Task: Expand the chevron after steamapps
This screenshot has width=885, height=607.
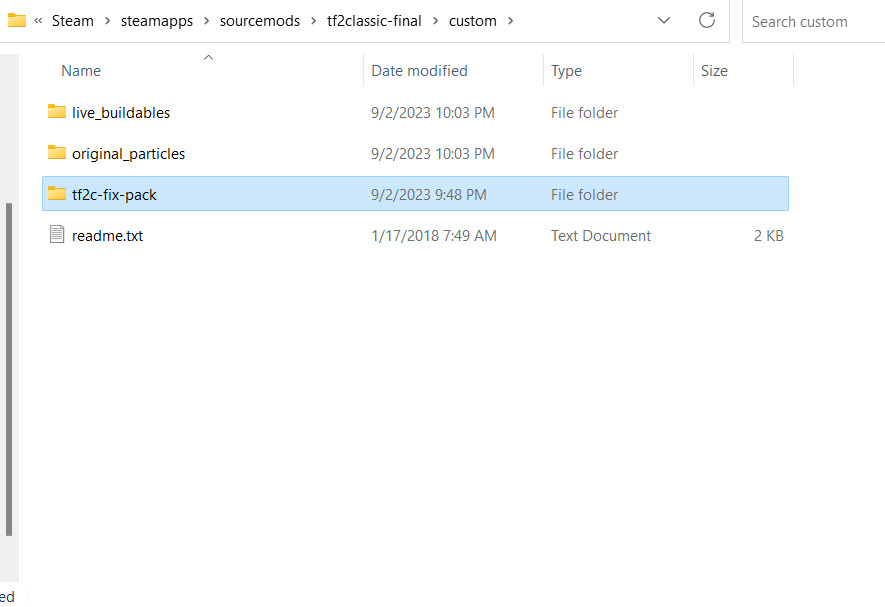Action: pos(207,21)
